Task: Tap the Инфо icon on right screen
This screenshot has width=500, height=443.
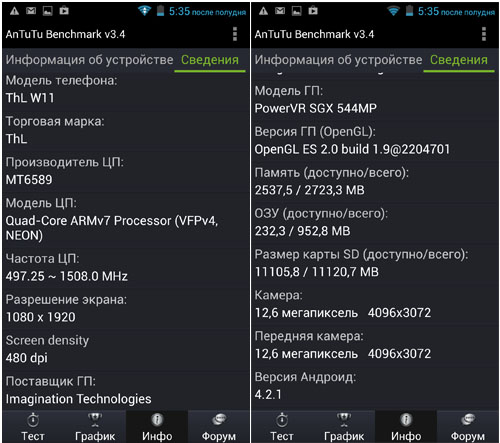Action: [406, 420]
